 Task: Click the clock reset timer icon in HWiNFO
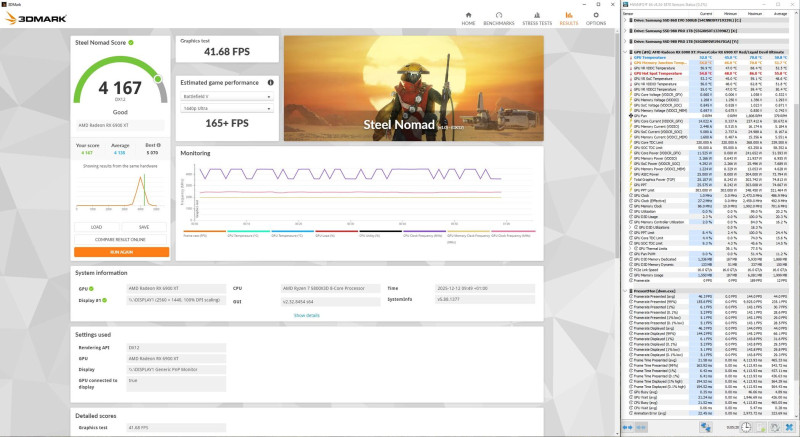click(746, 427)
